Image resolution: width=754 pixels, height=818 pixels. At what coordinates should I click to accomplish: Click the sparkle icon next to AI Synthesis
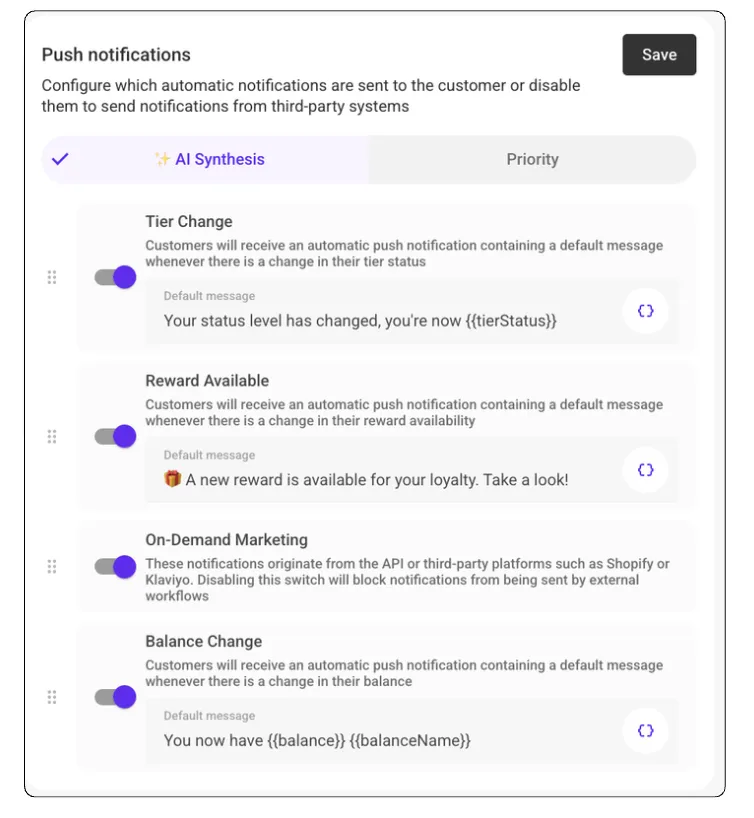point(162,159)
